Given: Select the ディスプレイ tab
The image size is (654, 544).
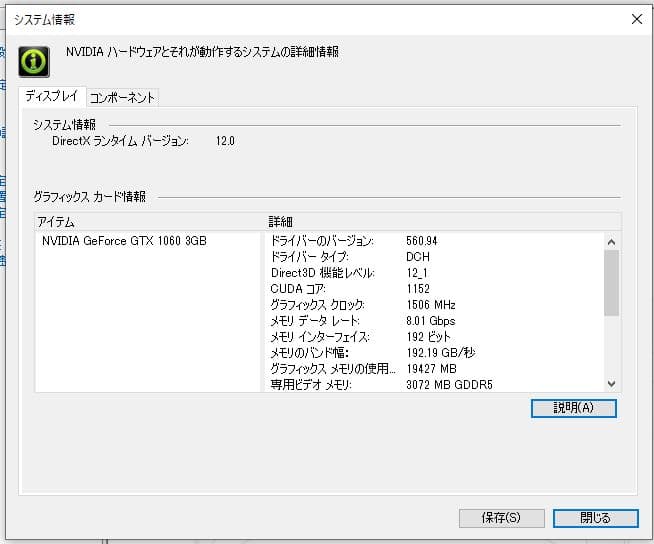Looking at the screenshot, I should [x=52, y=96].
